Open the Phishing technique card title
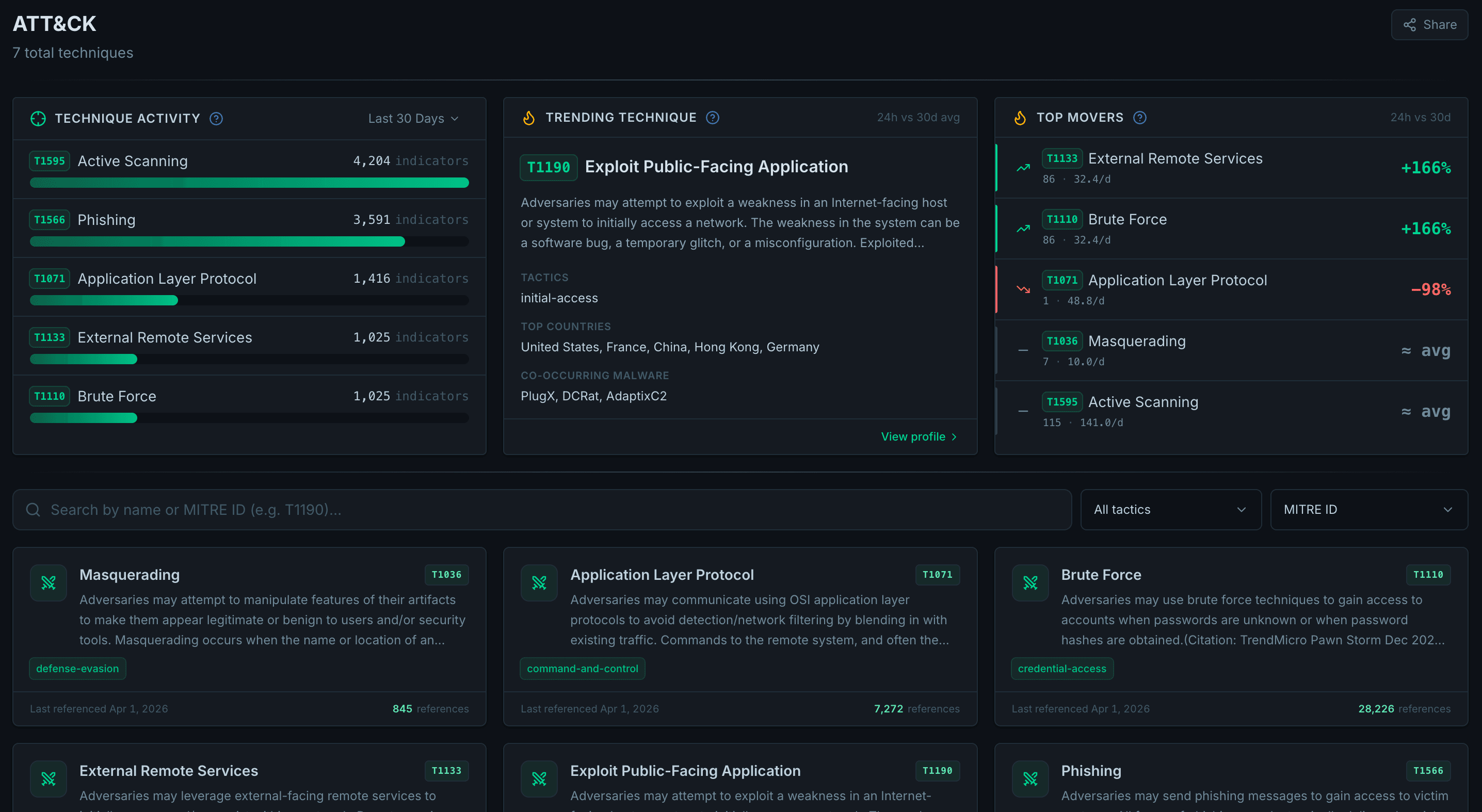 coord(1091,771)
